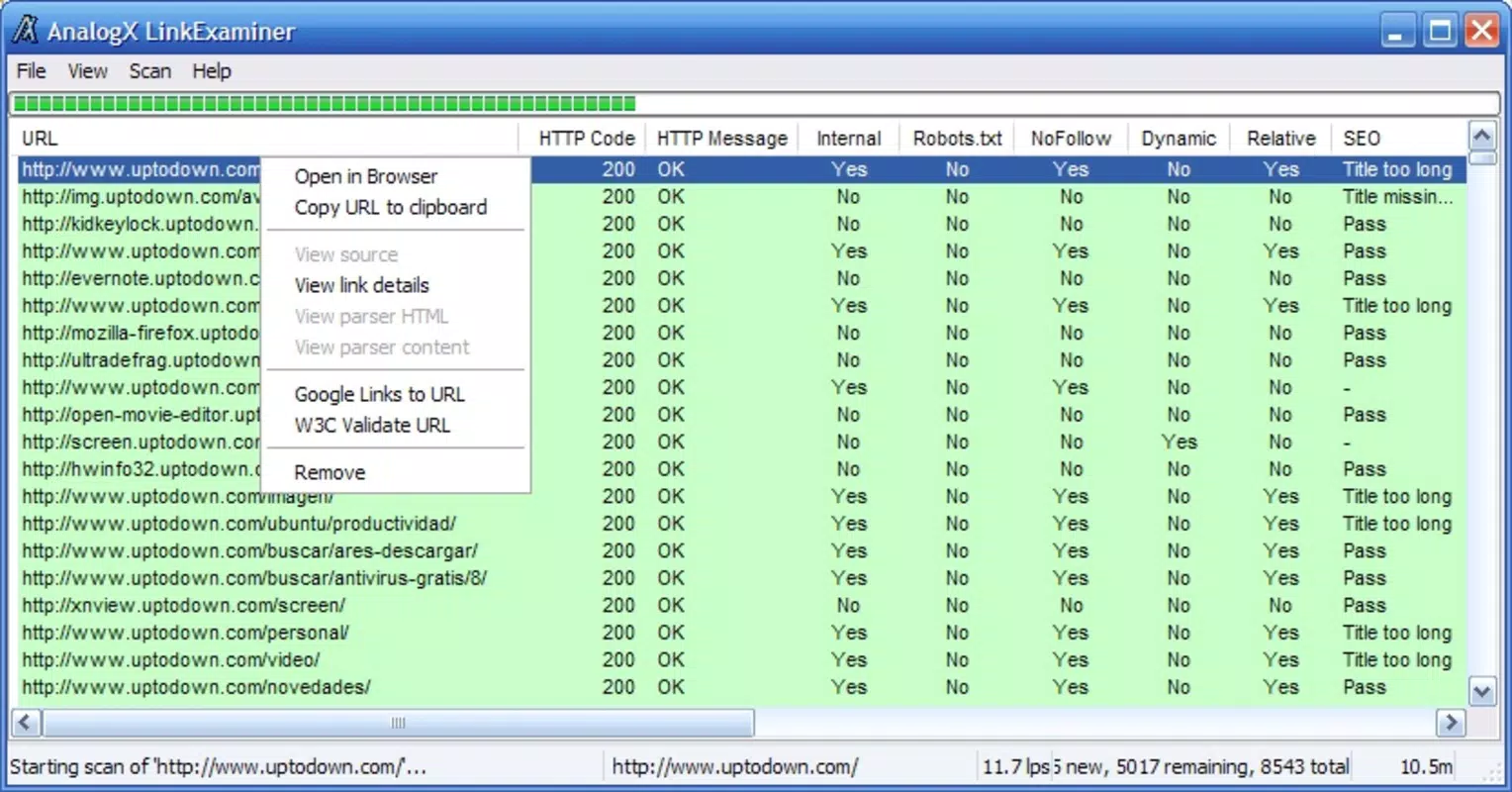Screen dimensions: 1512x792
Task: Select the evernote.uptodown row
Action: [x=742, y=278]
